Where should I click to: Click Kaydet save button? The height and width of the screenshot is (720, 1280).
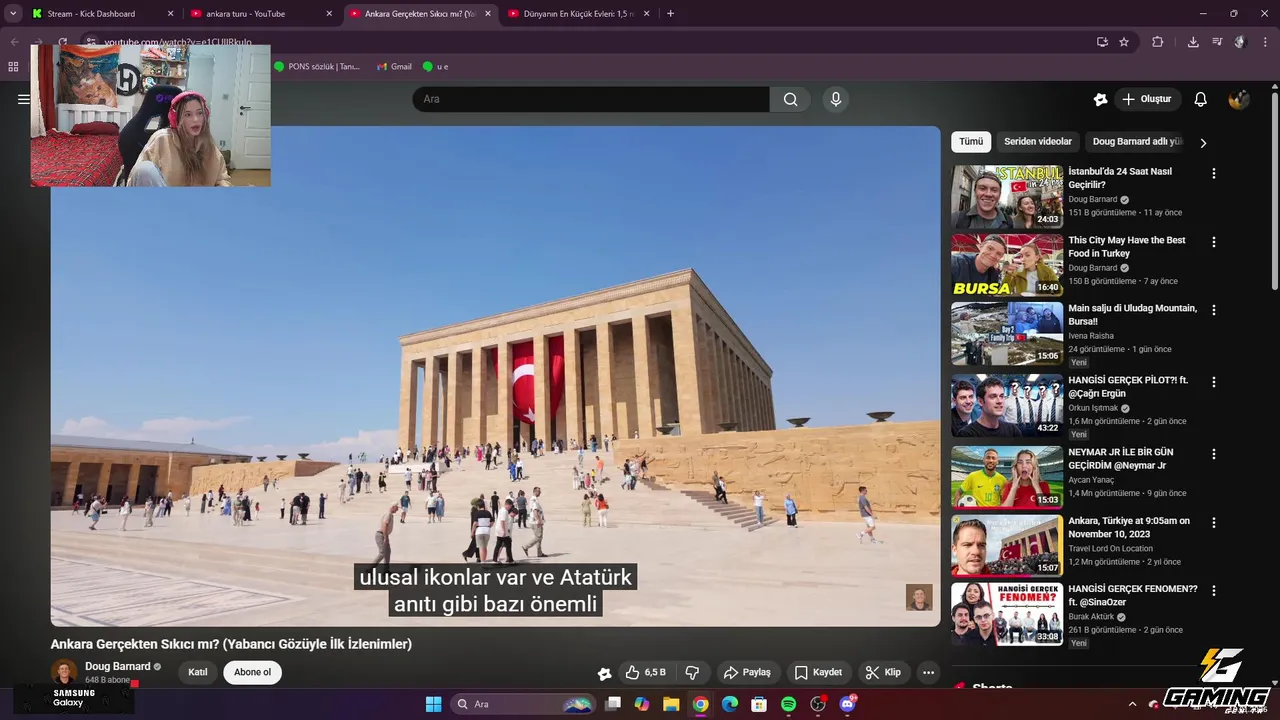[x=818, y=672]
